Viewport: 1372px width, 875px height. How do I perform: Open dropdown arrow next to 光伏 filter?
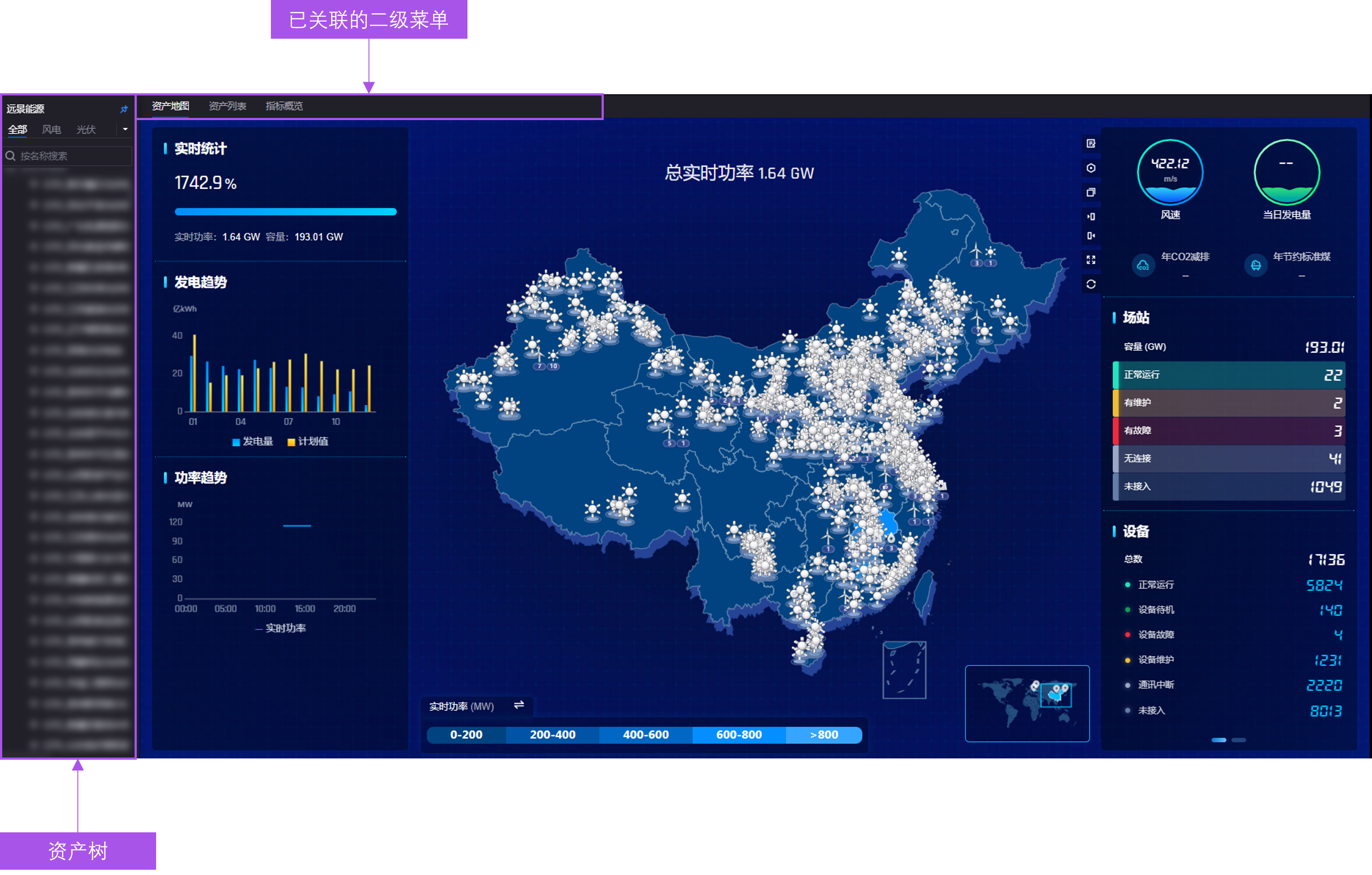click(125, 129)
